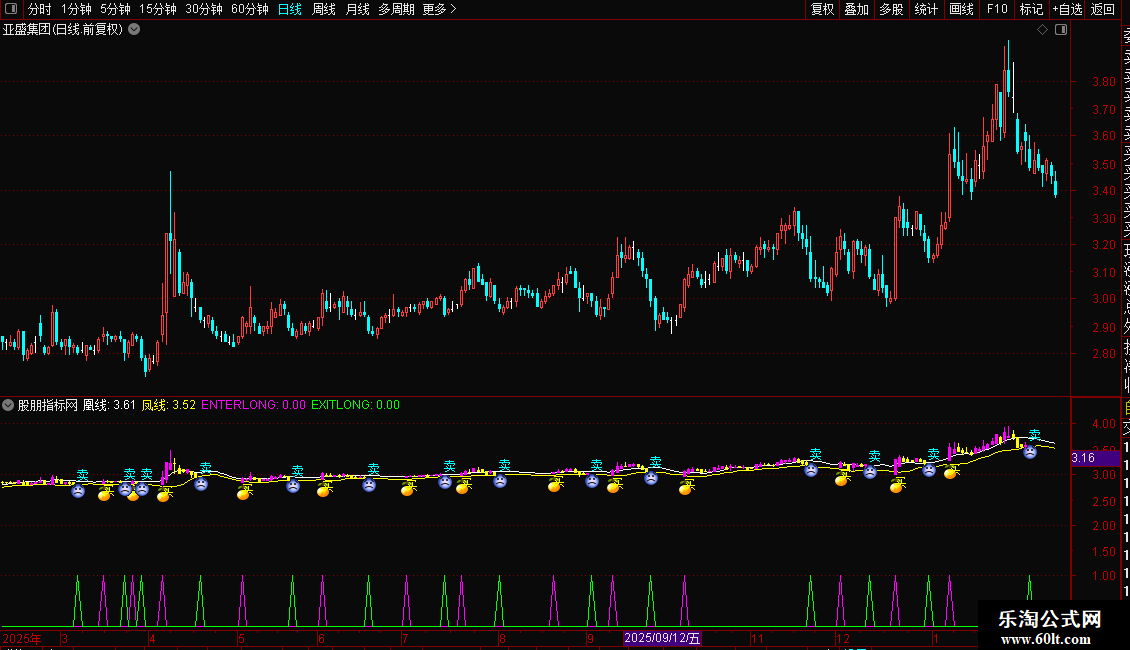Open F10 company information
Image resolution: width=1130 pixels, height=650 pixels.
(997, 9)
